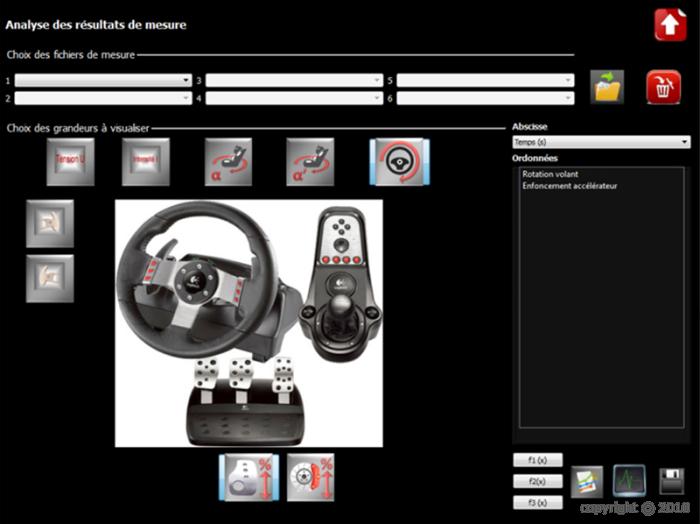This screenshot has width=700, height=524.
Task: Open measurement file dropdown number 3
Action: (x=294, y=80)
